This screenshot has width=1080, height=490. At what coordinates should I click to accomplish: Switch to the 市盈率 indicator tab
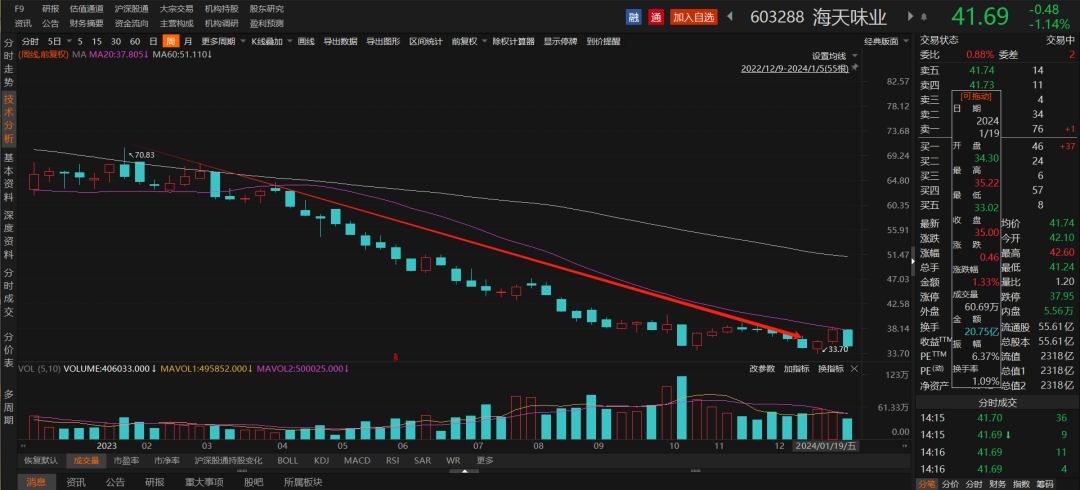pos(126,460)
